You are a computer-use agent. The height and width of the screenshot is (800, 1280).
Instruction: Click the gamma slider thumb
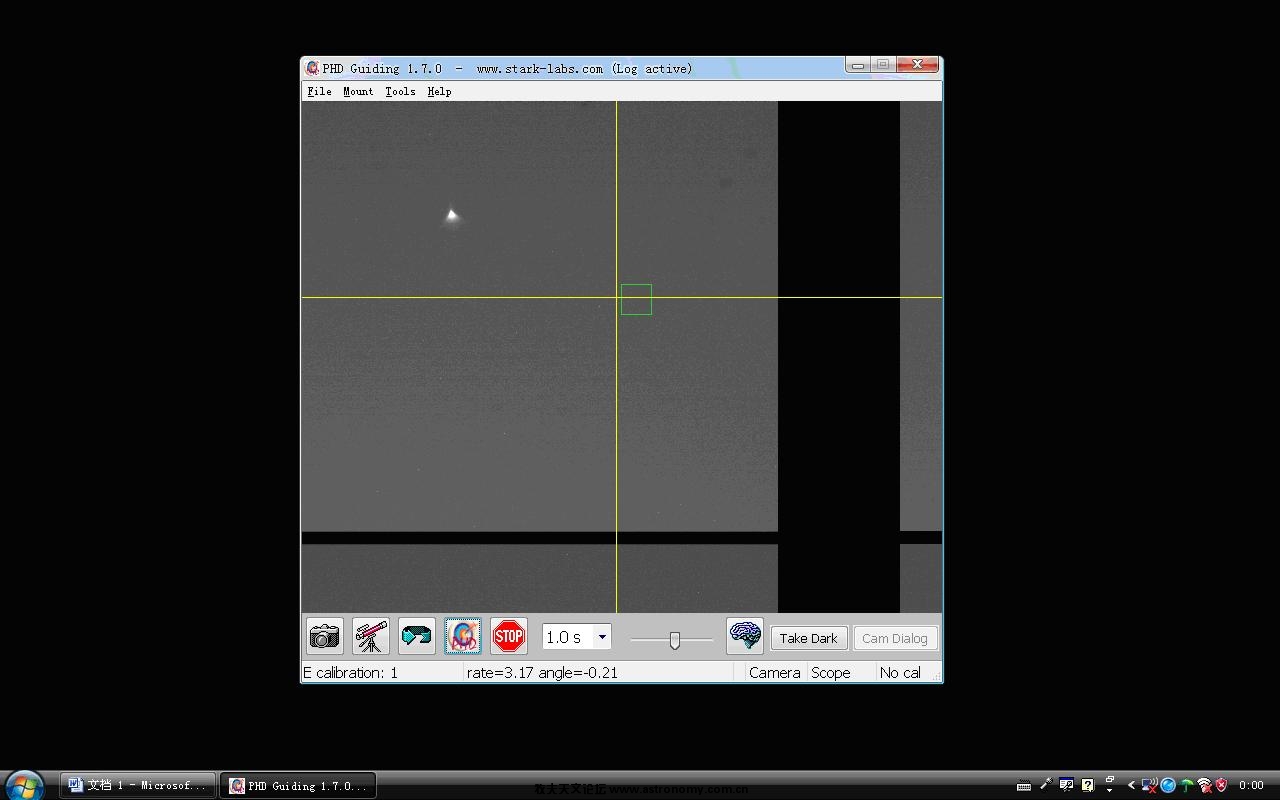click(675, 640)
